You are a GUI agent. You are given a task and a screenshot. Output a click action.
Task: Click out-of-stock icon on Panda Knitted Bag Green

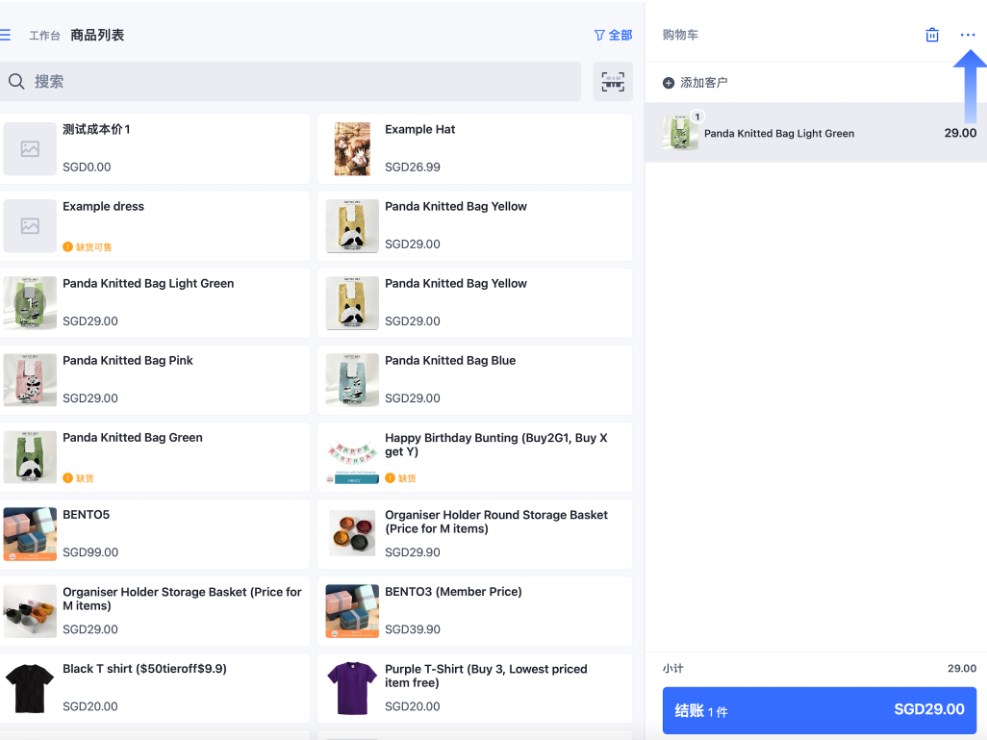click(x=67, y=478)
